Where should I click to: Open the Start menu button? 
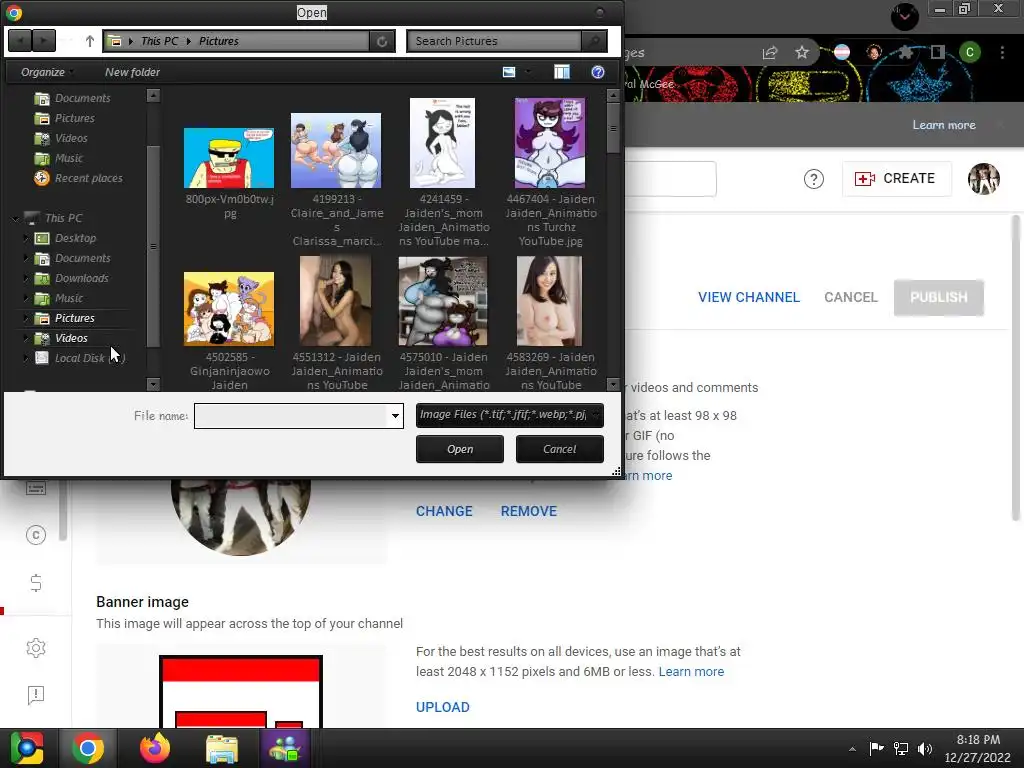27,748
